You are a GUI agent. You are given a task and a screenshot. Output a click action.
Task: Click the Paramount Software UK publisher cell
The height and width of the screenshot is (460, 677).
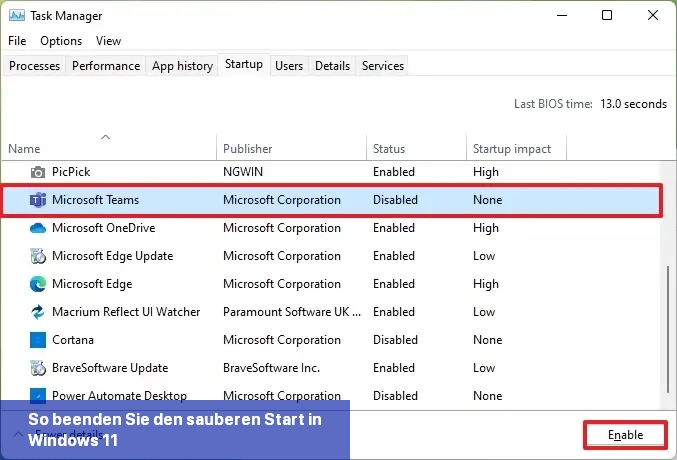292,312
